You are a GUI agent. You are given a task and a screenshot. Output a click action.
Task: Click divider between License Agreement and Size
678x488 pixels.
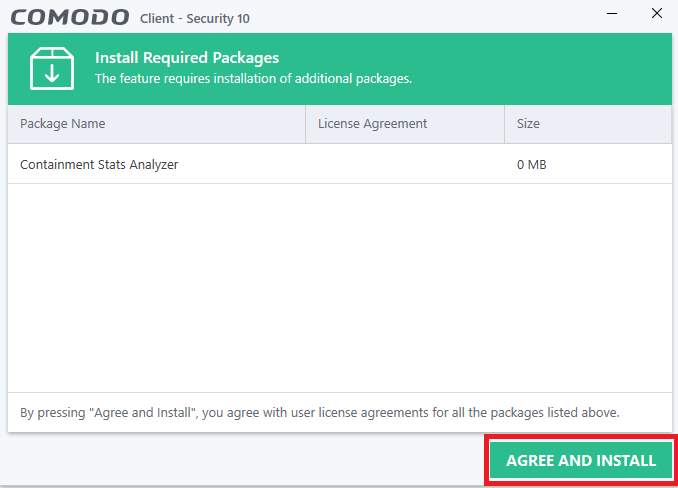504,124
